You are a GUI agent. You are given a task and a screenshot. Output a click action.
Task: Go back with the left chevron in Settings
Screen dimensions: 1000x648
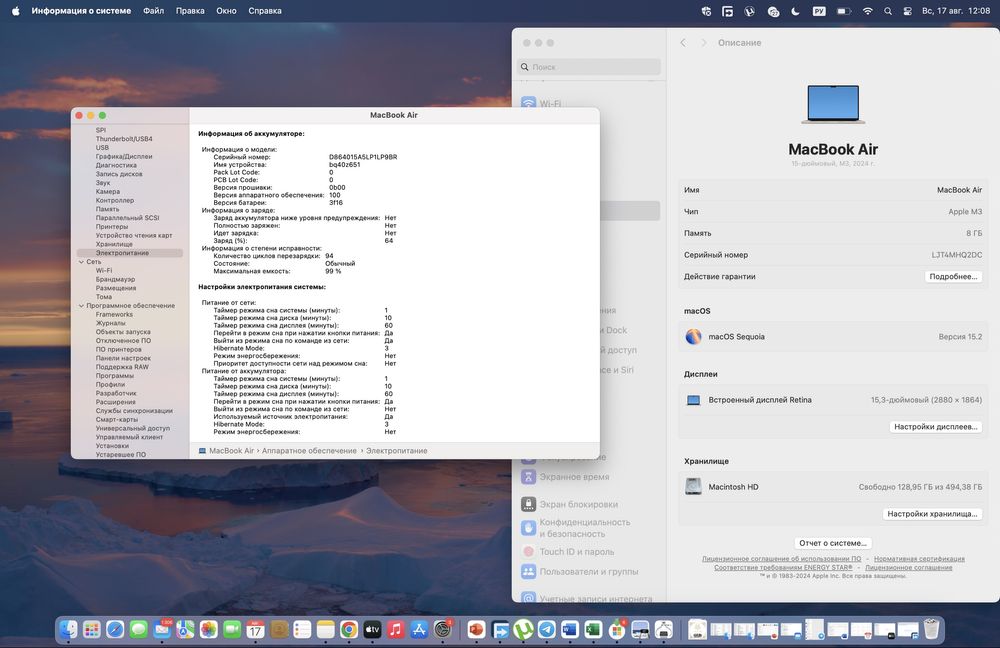[x=683, y=43]
